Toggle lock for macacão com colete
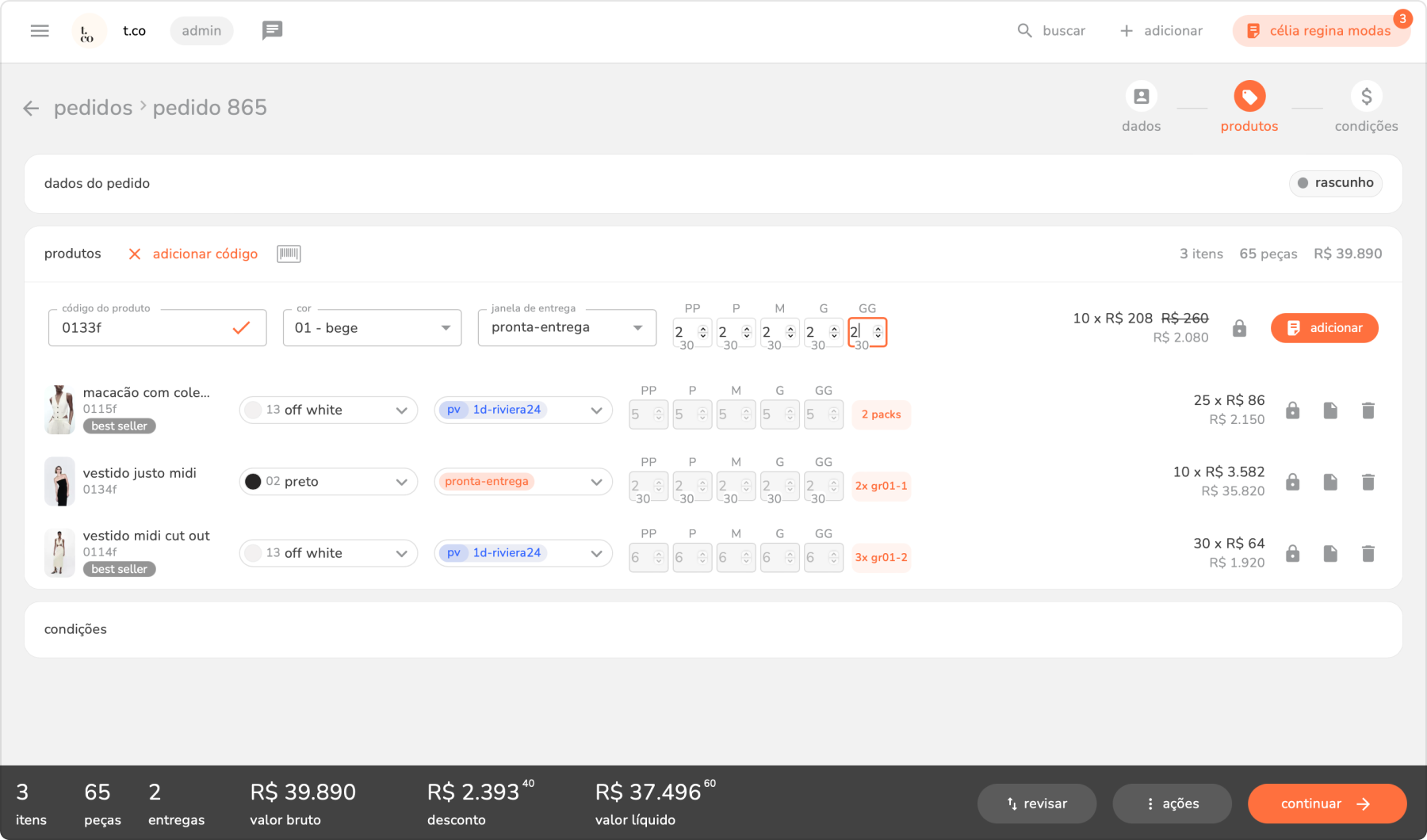1427x840 pixels. point(1292,410)
